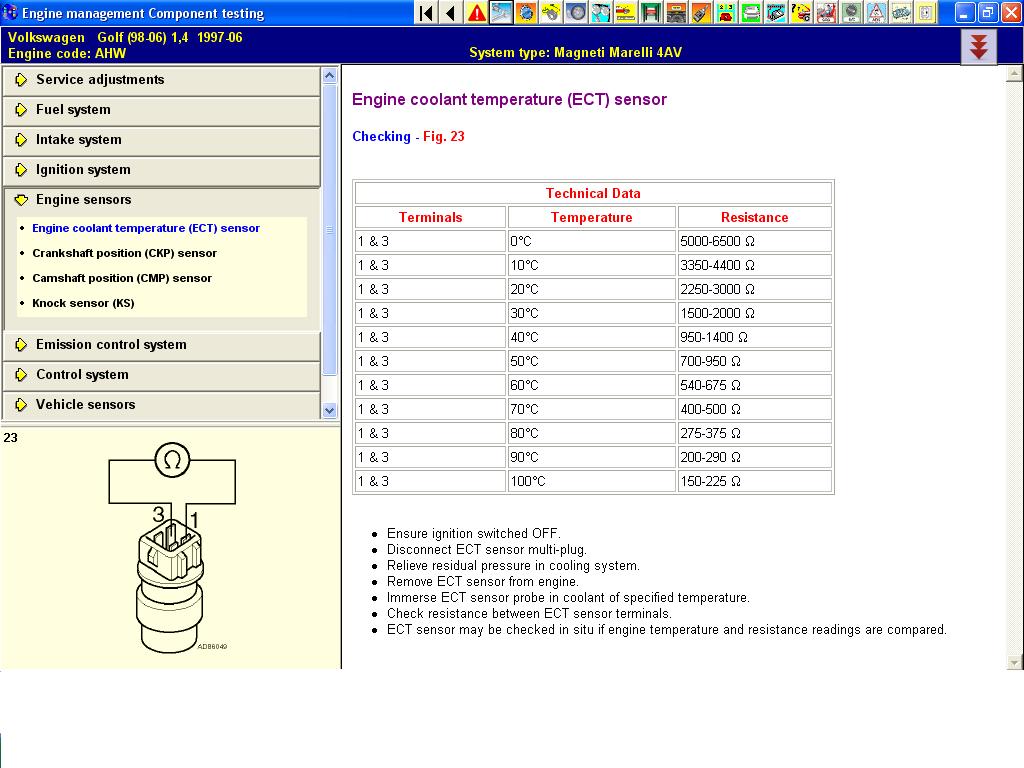Open the key remote toolbar icon

point(701,13)
